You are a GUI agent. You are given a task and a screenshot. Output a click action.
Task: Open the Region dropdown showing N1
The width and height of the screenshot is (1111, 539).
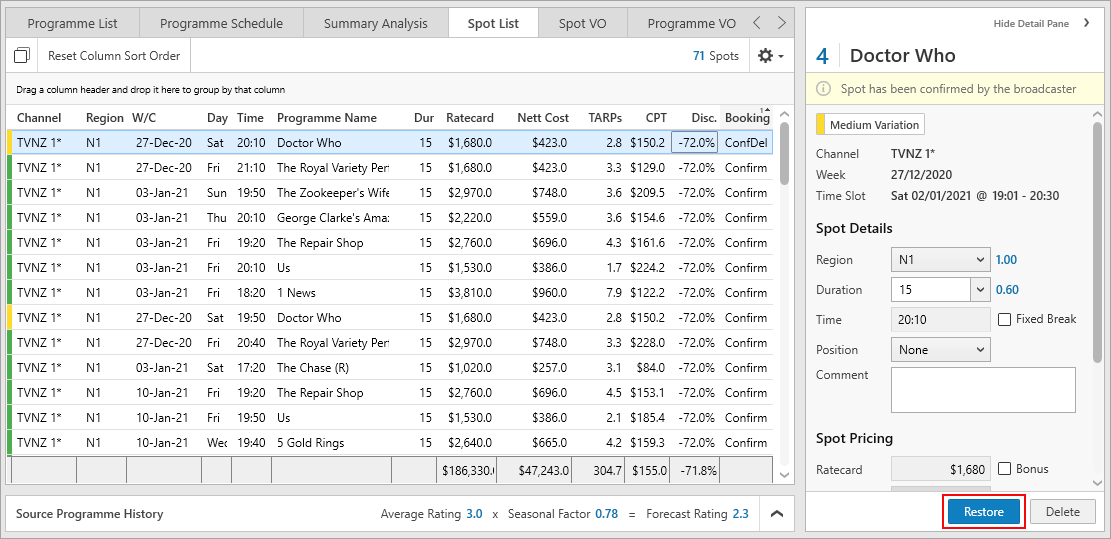click(940, 260)
